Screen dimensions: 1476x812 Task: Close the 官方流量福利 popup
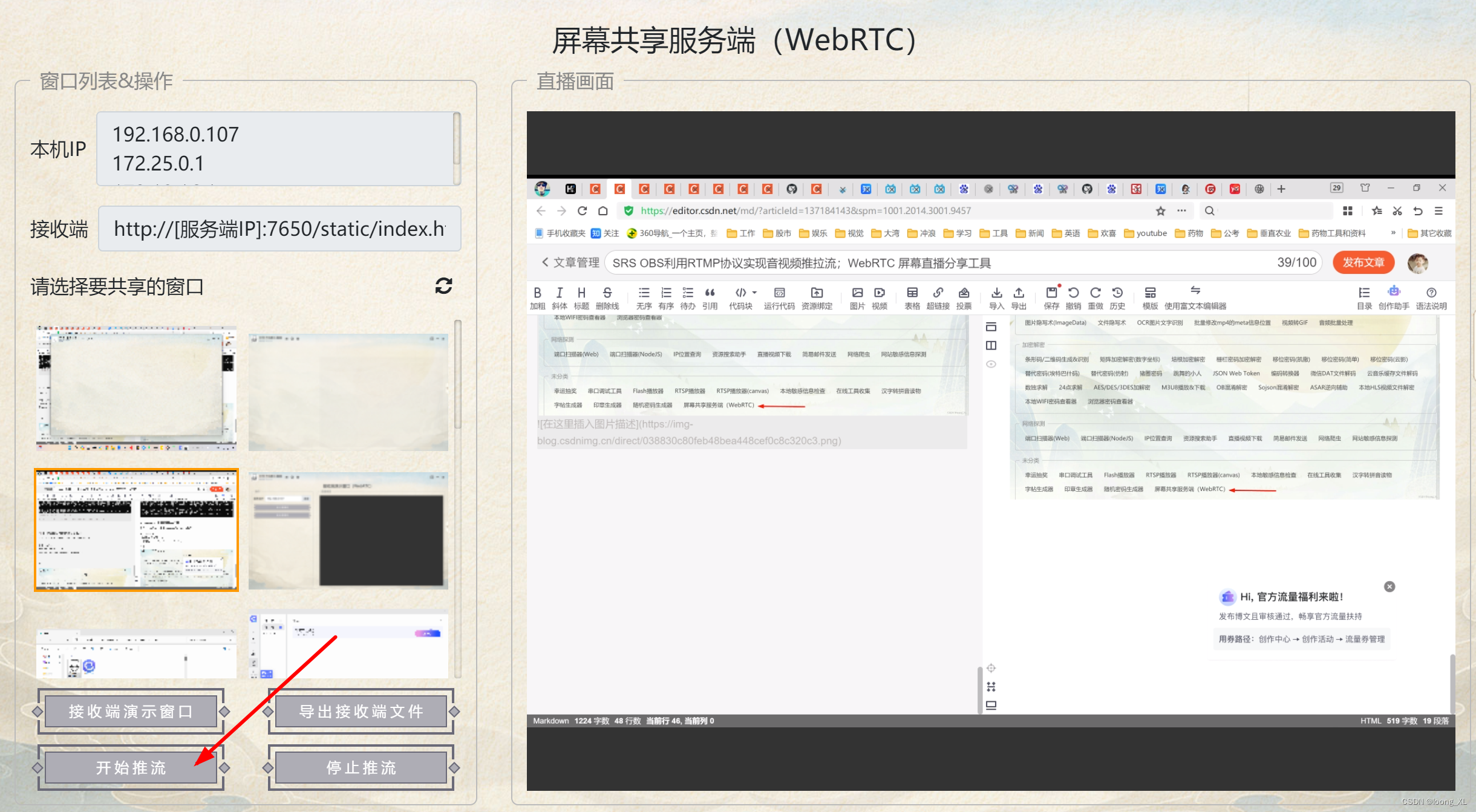click(x=1389, y=586)
